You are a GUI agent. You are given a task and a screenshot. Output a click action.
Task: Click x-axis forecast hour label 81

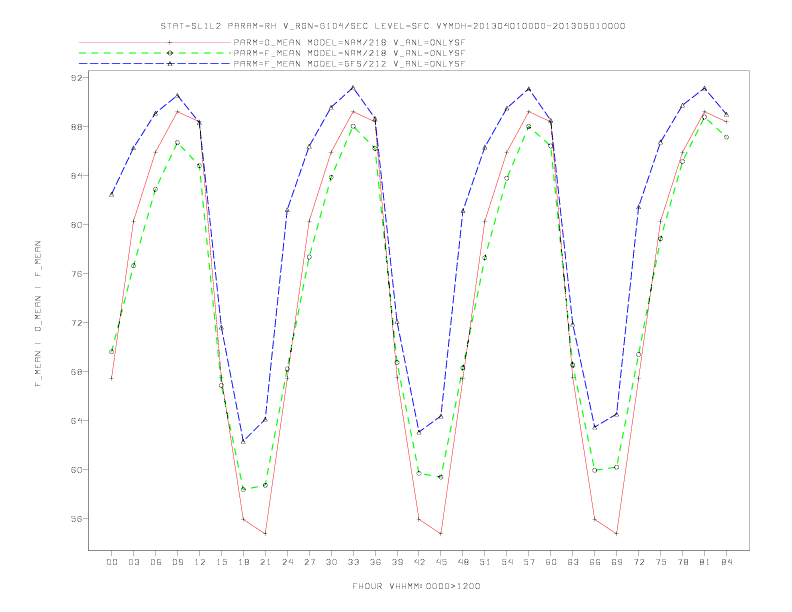[x=705, y=562]
